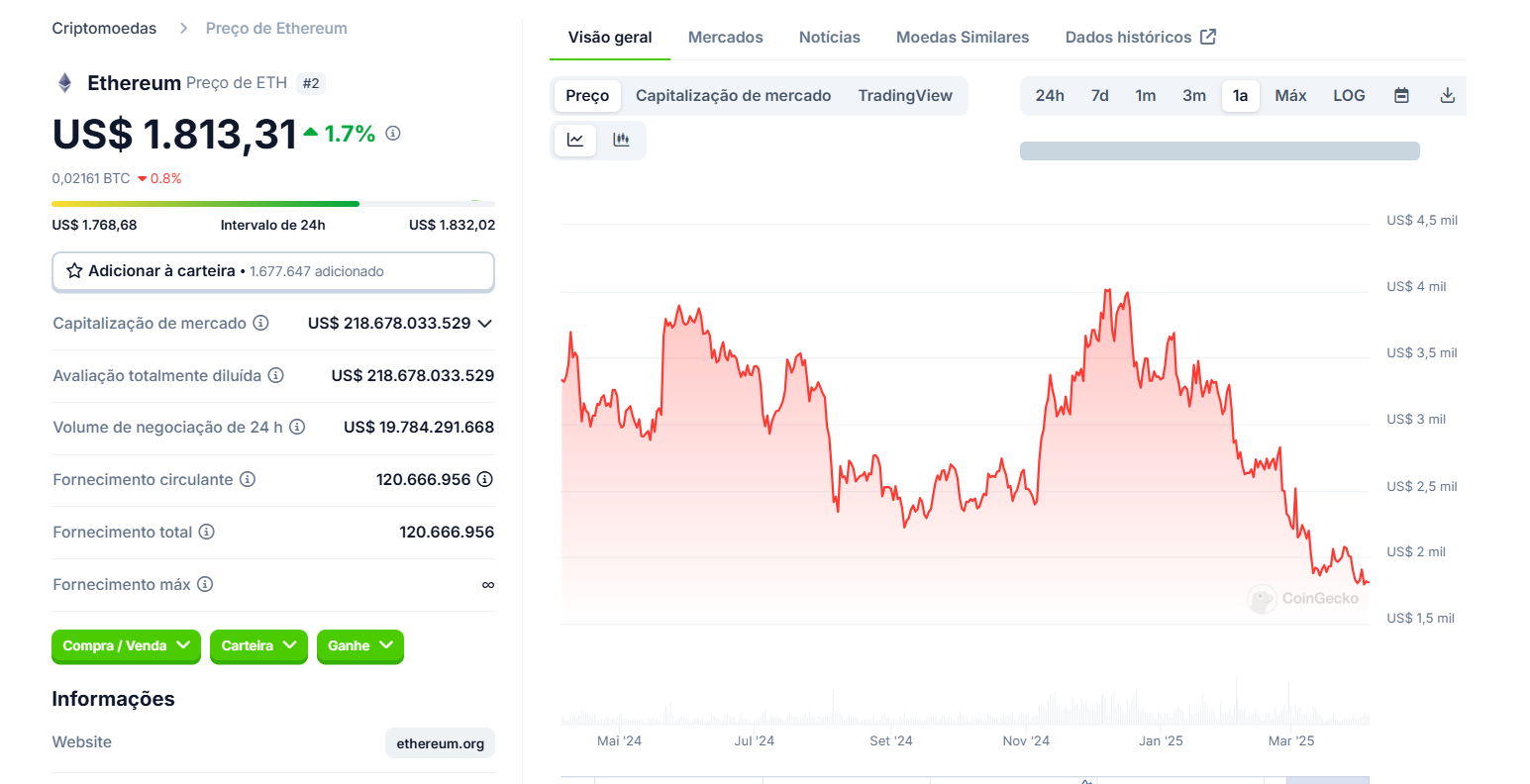This screenshot has width=1530, height=784.
Task: Switch to the Mercados tab
Action: point(726,38)
